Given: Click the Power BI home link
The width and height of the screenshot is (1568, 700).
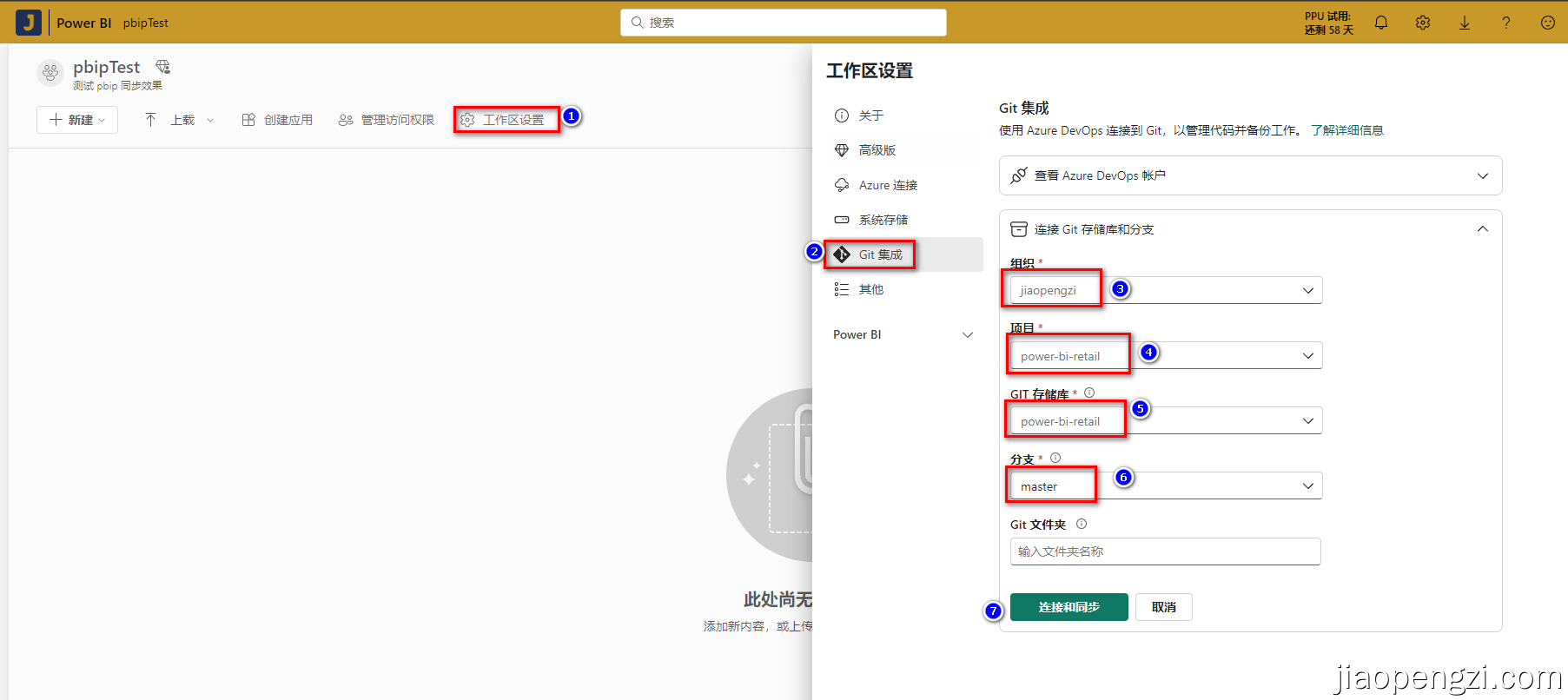Looking at the screenshot, I should 84,23.
